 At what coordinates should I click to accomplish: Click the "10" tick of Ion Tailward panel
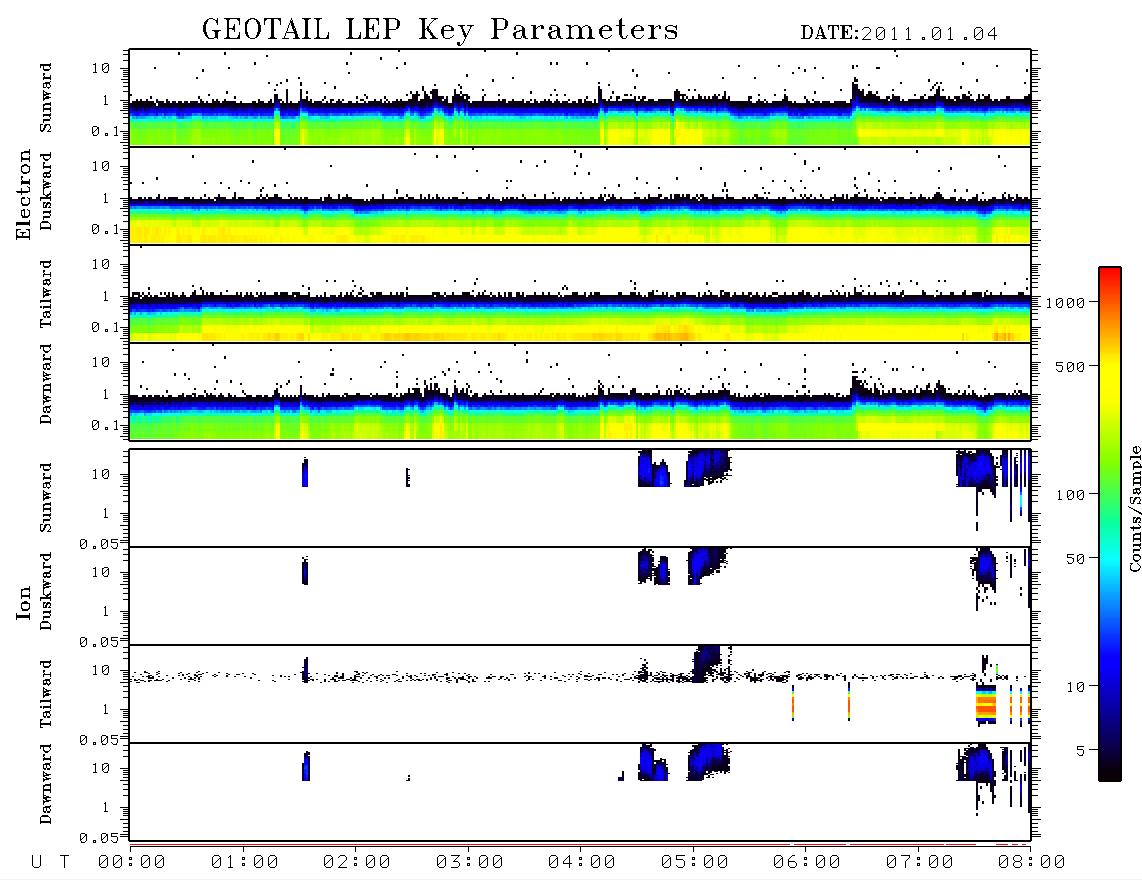[101, 670]
